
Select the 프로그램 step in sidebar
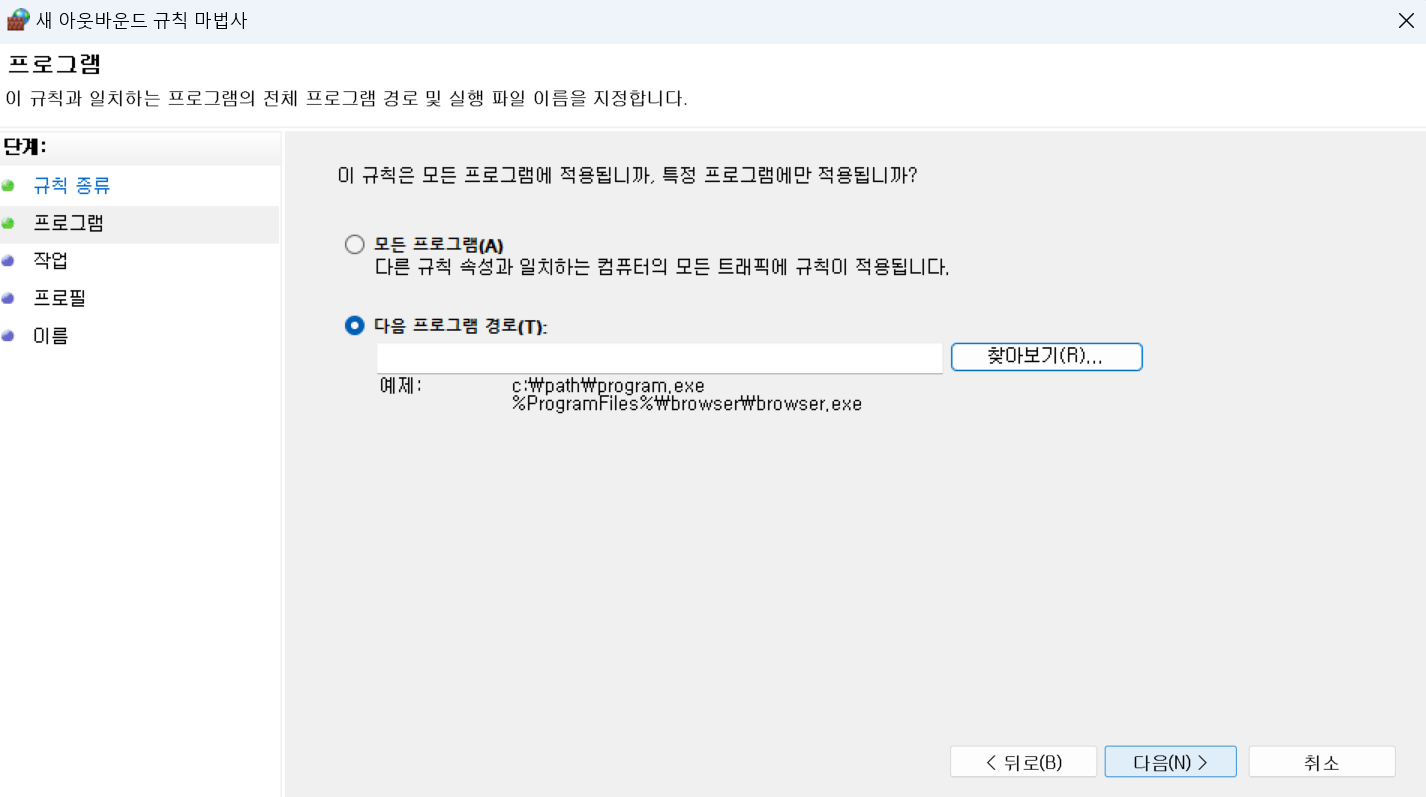click(x=69, y=223)
